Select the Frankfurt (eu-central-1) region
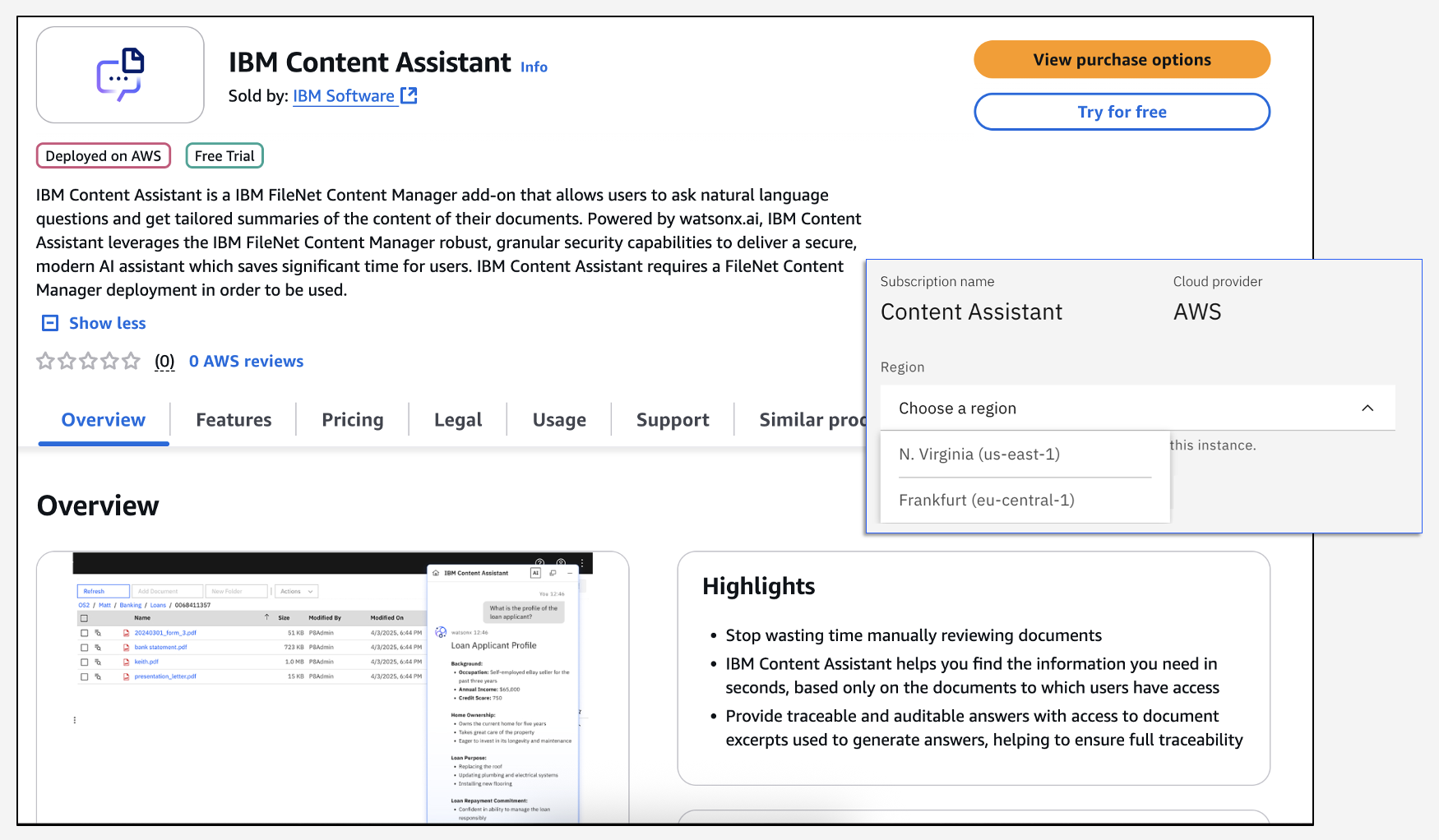The width and height of the screenshot is (1439, 840). (1025, 501)
